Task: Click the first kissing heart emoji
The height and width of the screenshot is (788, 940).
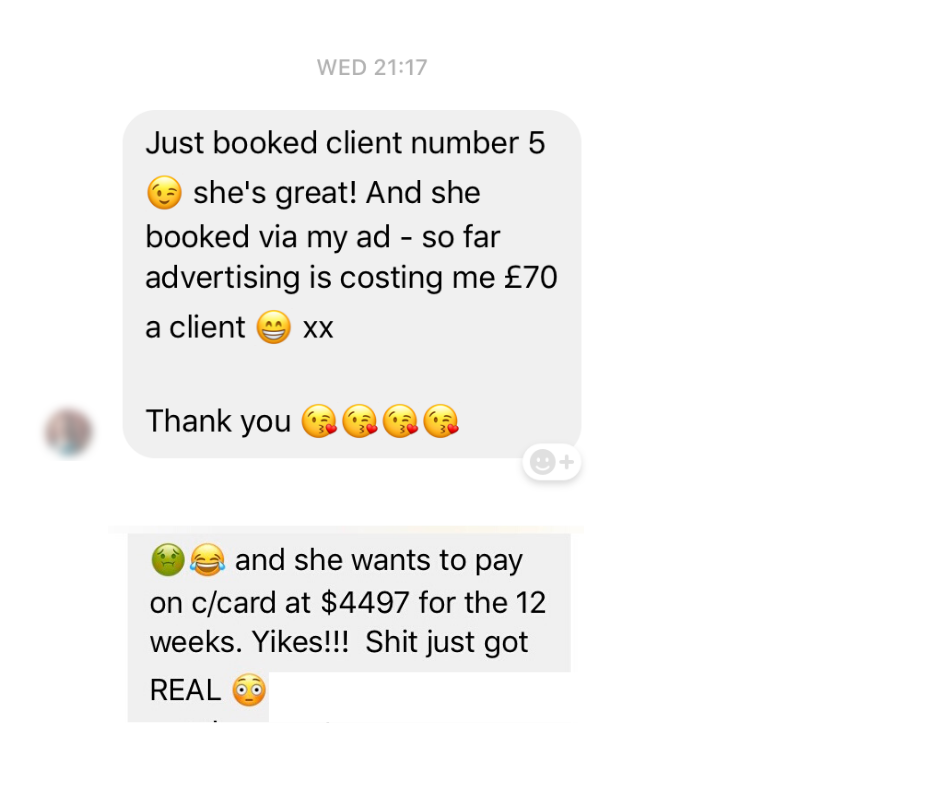Action: [x=319, y=421]
